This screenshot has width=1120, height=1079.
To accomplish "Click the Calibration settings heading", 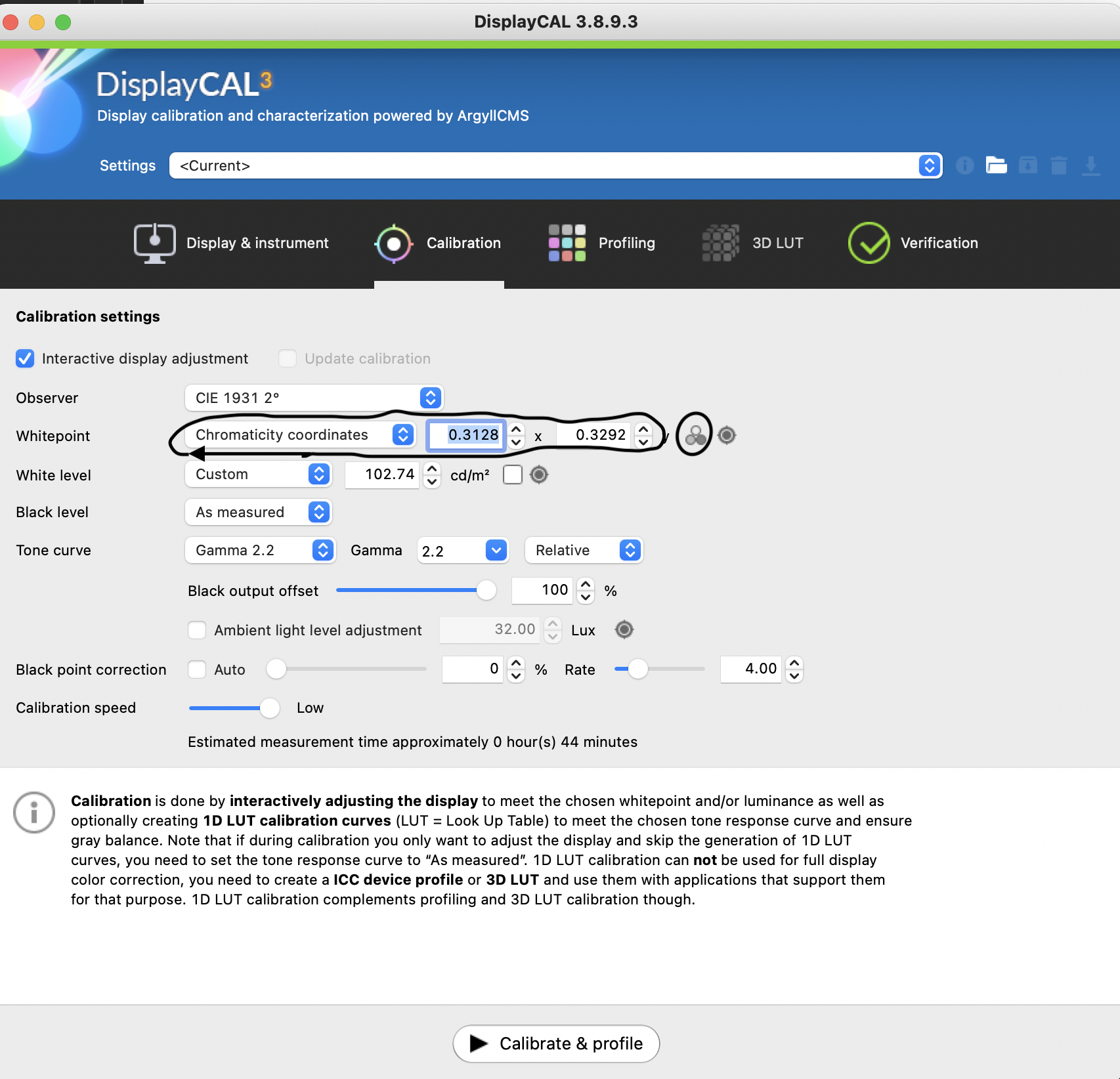I will tap(88, 316).
